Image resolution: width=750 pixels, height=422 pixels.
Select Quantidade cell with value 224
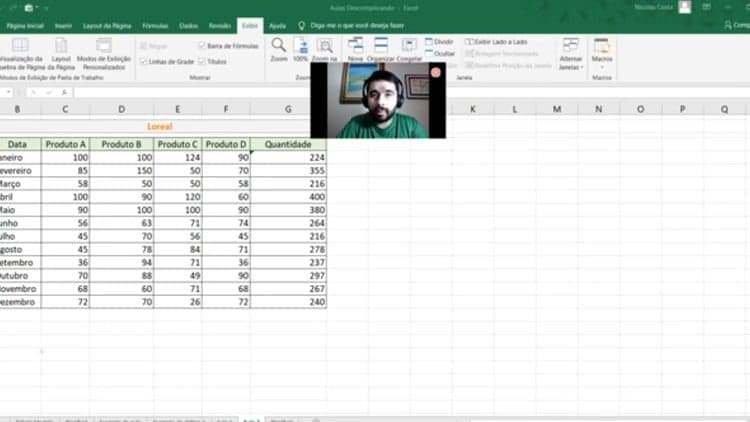(x=288, y=157)
